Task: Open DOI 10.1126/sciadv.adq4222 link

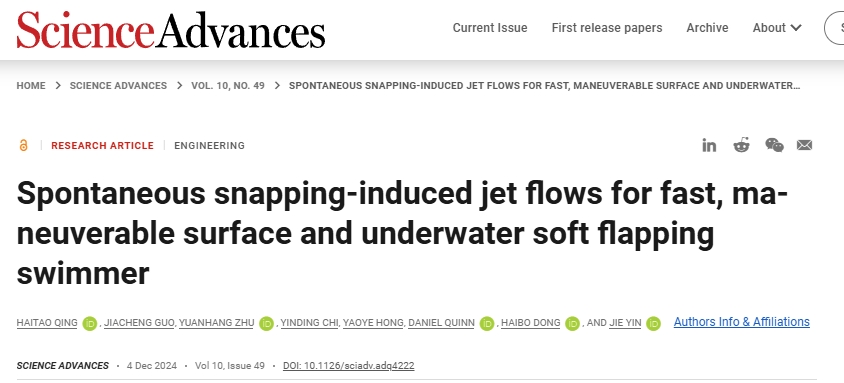Action: tap(349, 366)
